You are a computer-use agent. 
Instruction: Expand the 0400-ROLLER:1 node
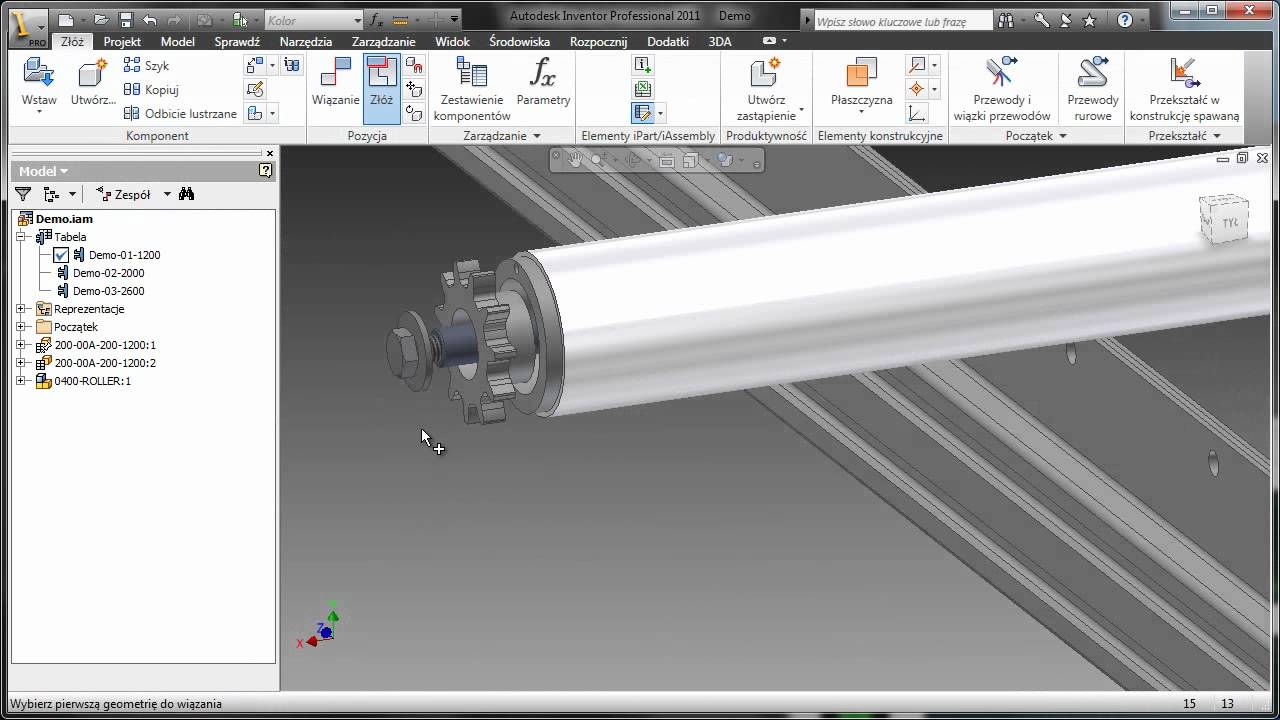pos(20,381)
